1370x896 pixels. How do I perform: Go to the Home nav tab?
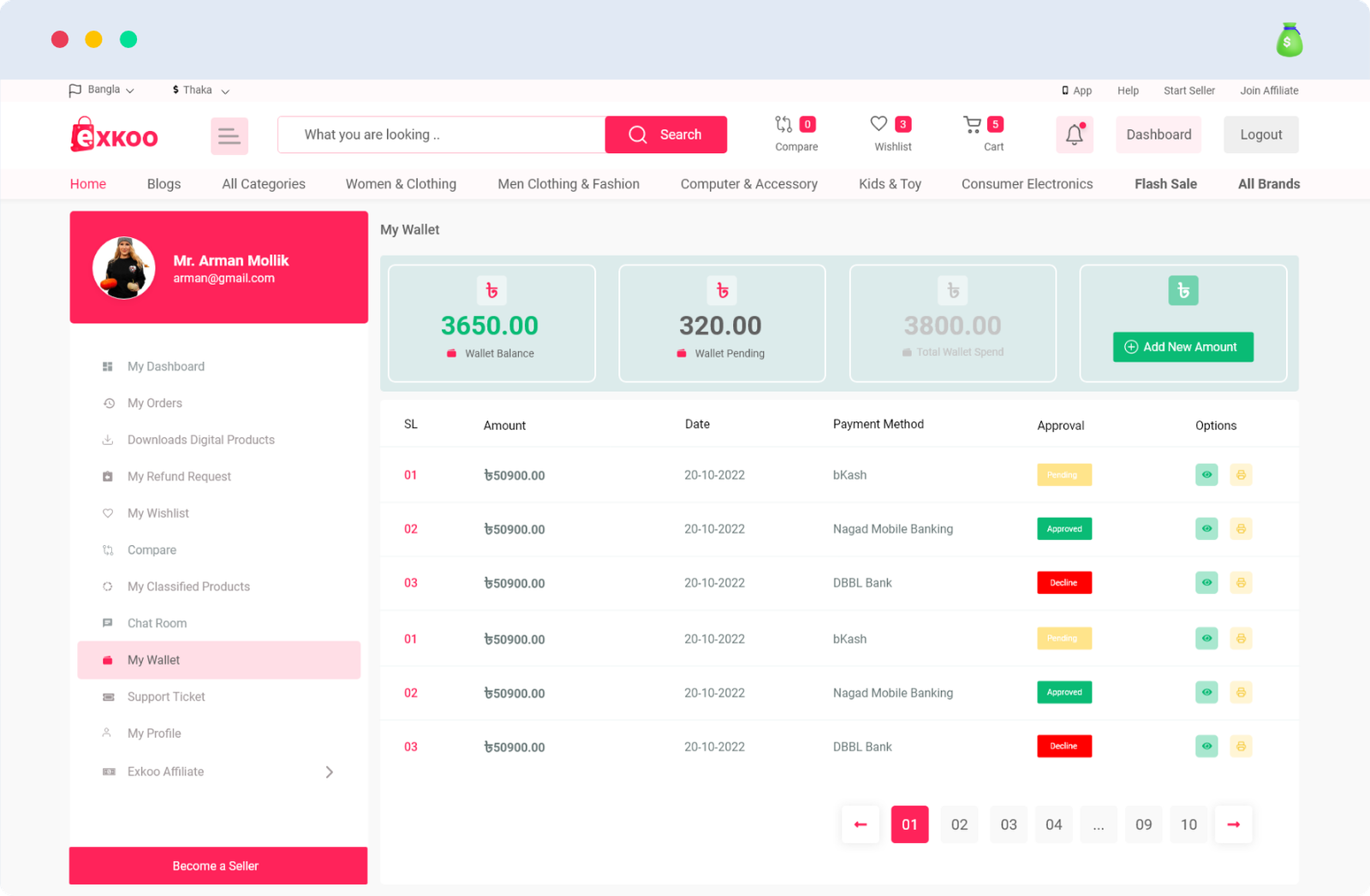pos(88,184)
